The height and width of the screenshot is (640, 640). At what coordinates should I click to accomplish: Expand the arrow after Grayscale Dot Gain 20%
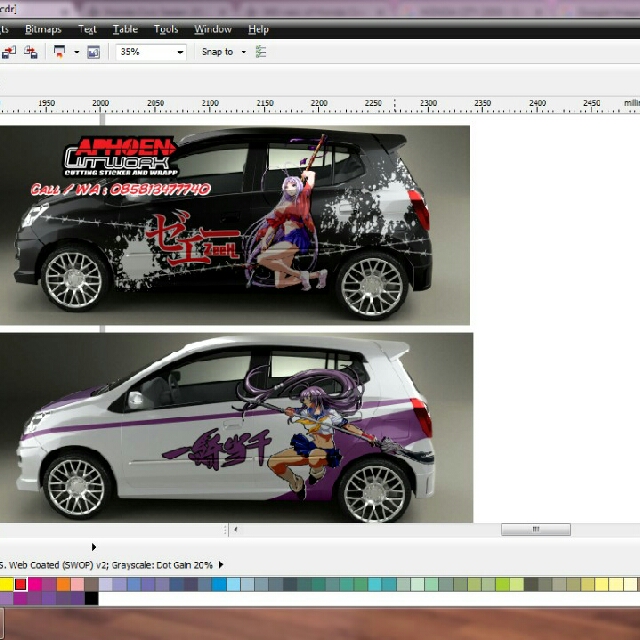(221, 565)
